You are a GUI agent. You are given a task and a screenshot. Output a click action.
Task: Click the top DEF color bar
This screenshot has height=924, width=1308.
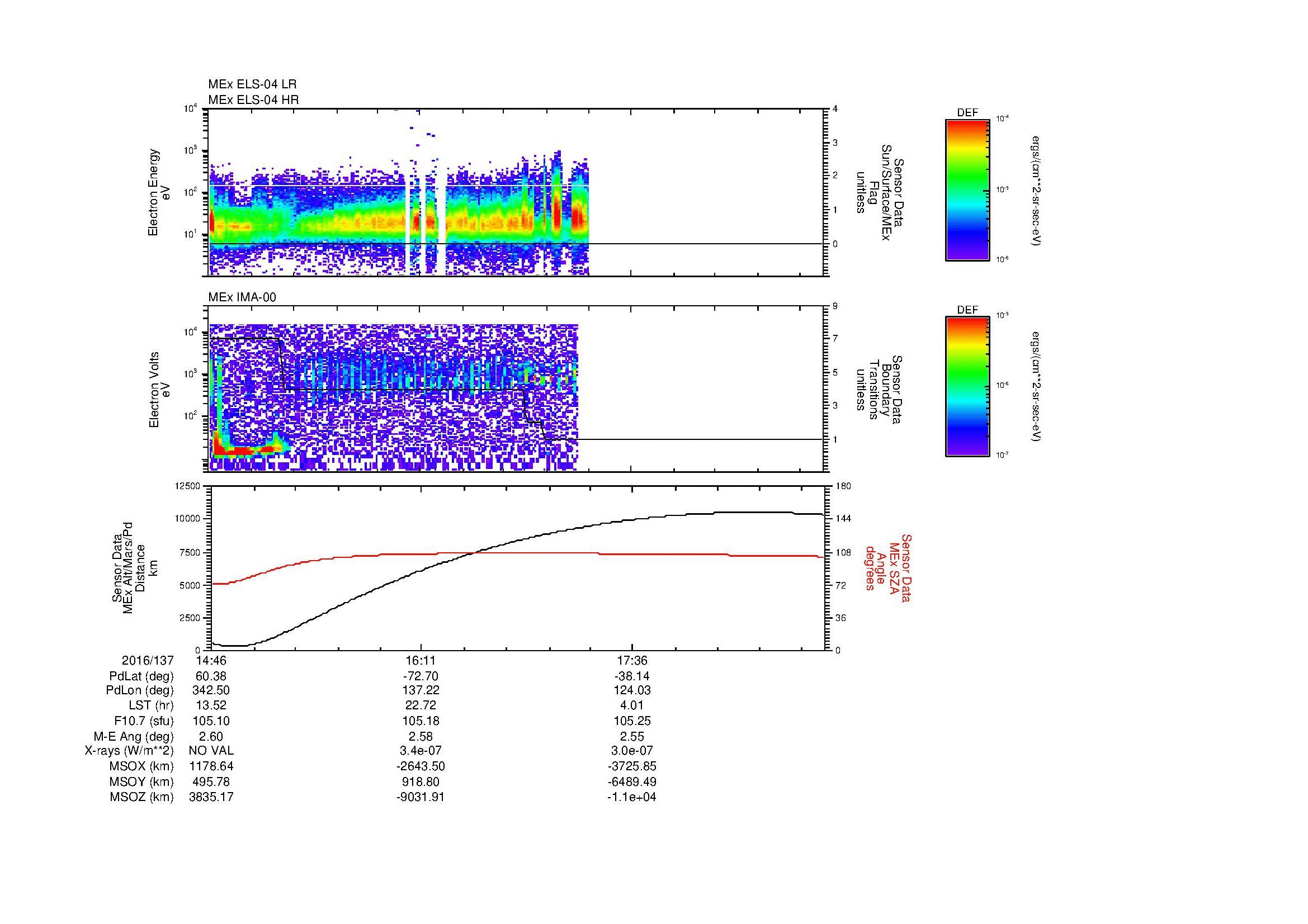pos(967,190)
